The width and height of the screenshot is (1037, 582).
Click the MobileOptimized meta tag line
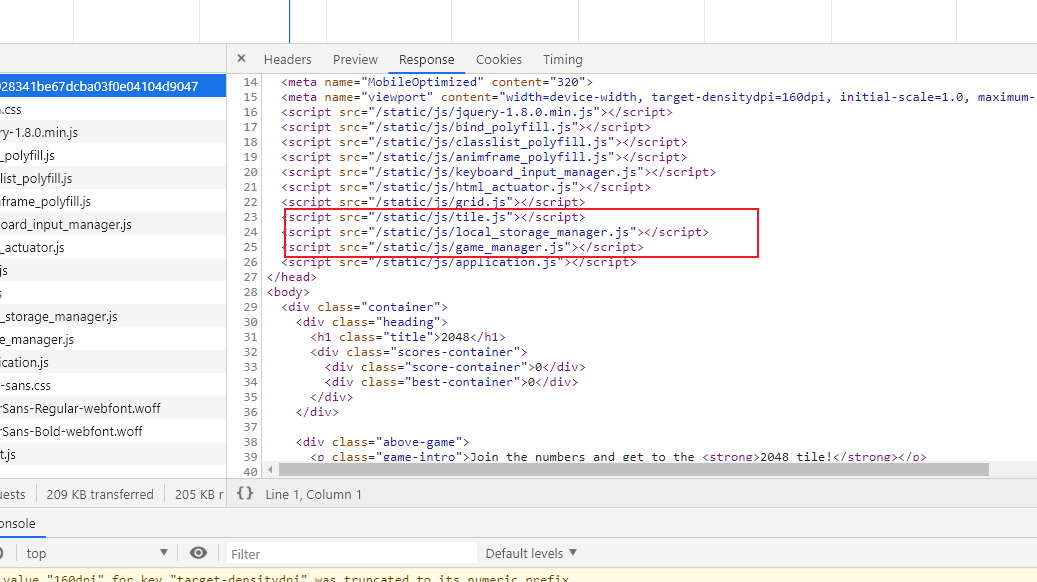(x=436, y=82)
